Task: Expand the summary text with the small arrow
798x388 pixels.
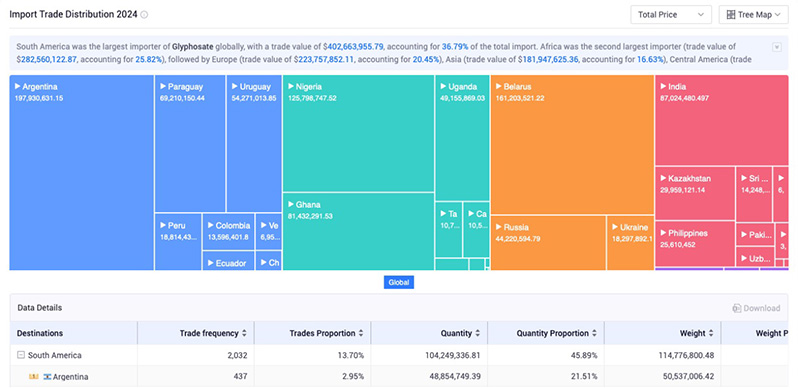Action: 777,47
